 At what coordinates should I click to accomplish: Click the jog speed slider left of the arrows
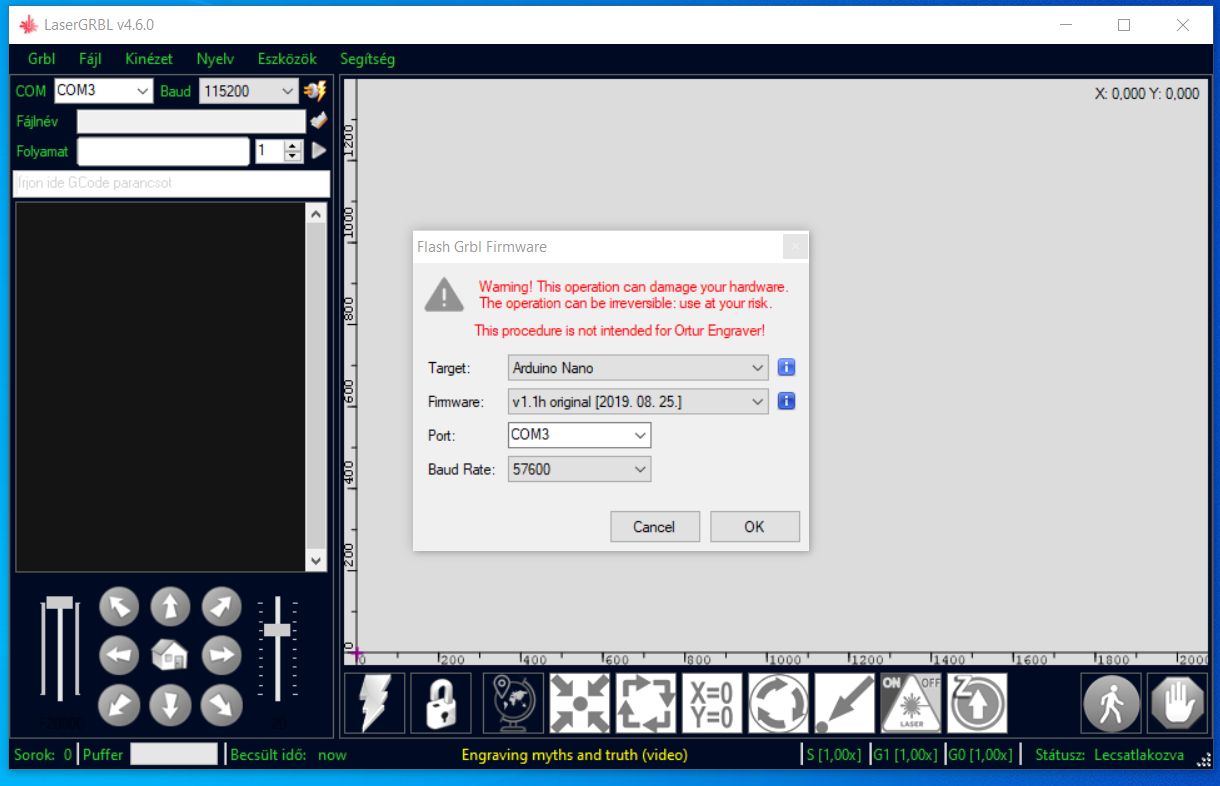tap(60, 651)
